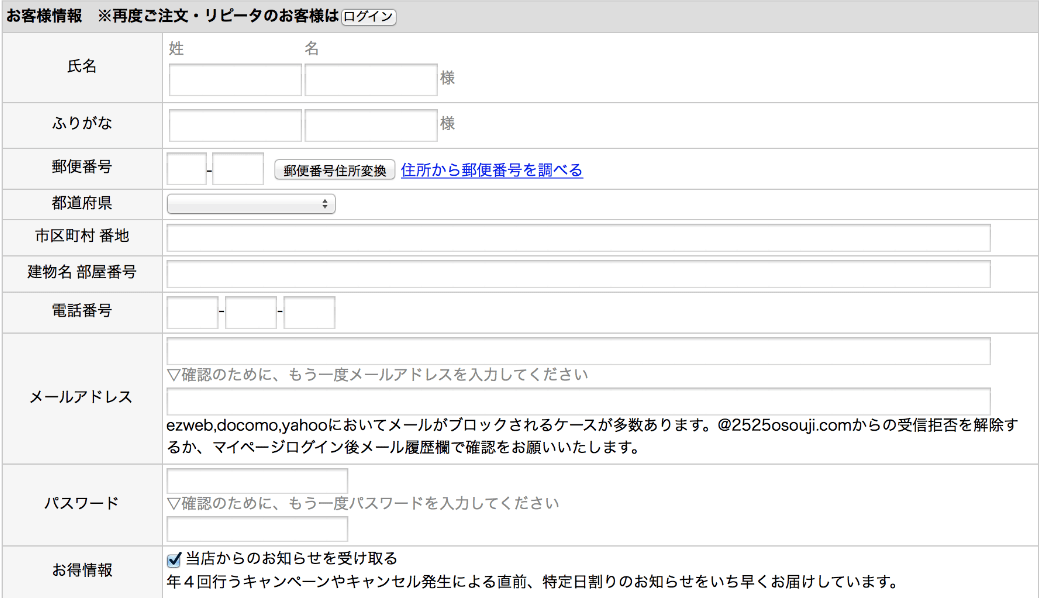Image resolution: width=1040 pixels, height=600 pixels.
Task: Open the 都道府県 prefecture dropdown
Action: tap(251, 203)
